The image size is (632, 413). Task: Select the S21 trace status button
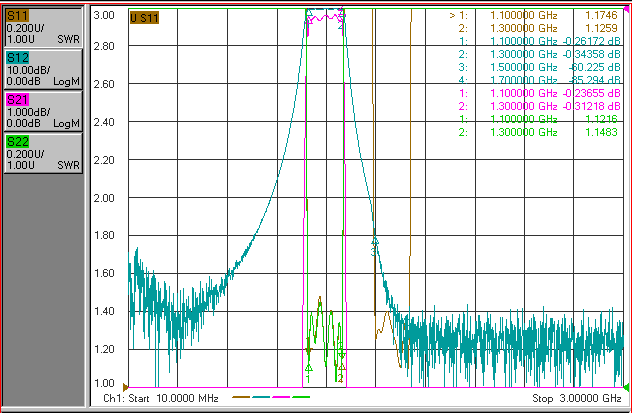(x=43, y=111)
